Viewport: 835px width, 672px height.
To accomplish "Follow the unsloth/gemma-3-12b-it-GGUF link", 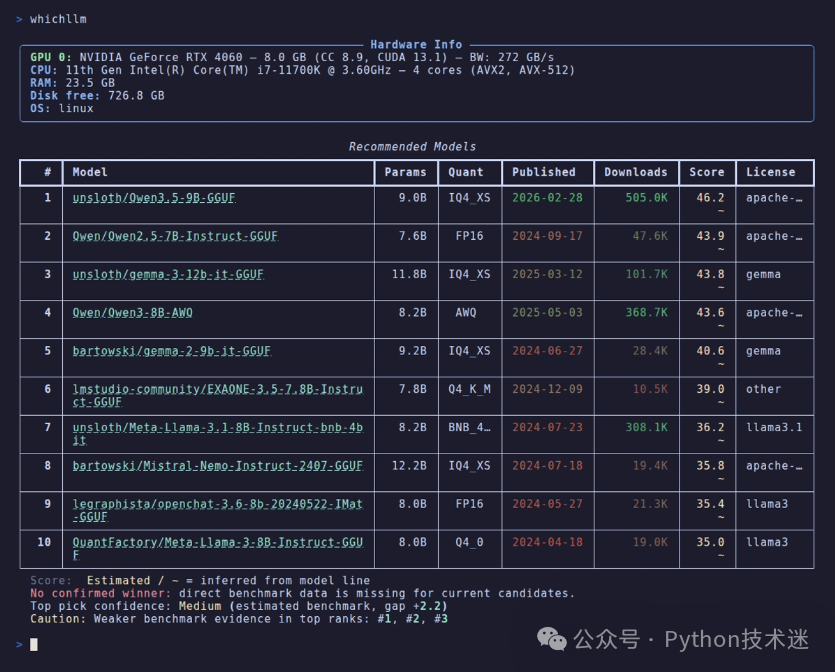I will 168,275.
